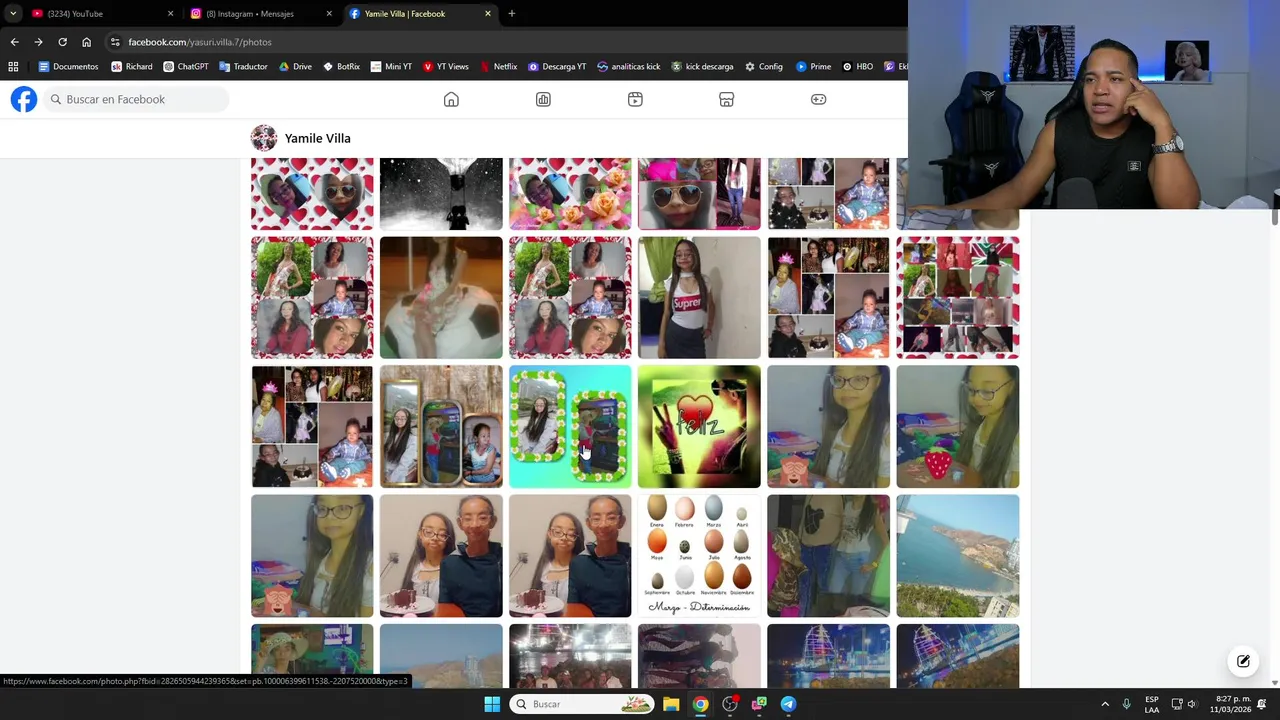
Task: Open the taskbar volume icon
Action: click(x=1192, y=704)
